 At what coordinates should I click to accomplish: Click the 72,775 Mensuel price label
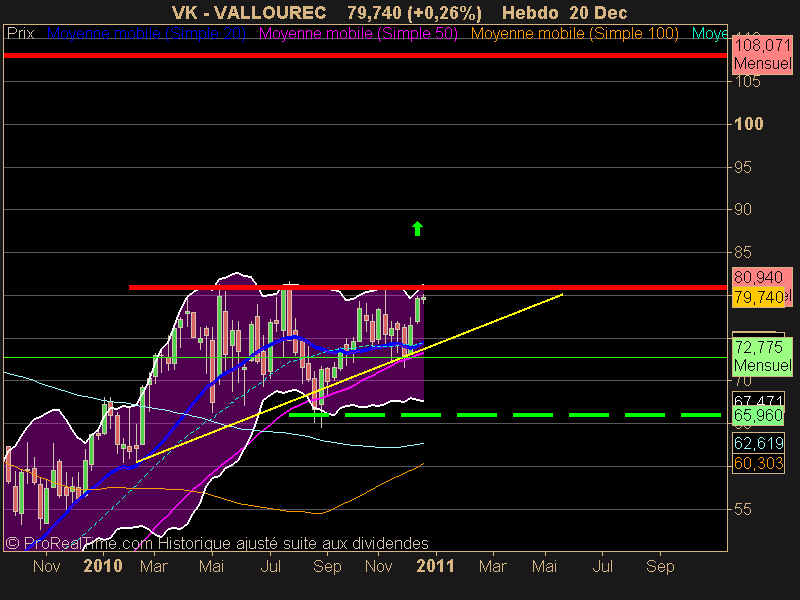tap(762, 357)
